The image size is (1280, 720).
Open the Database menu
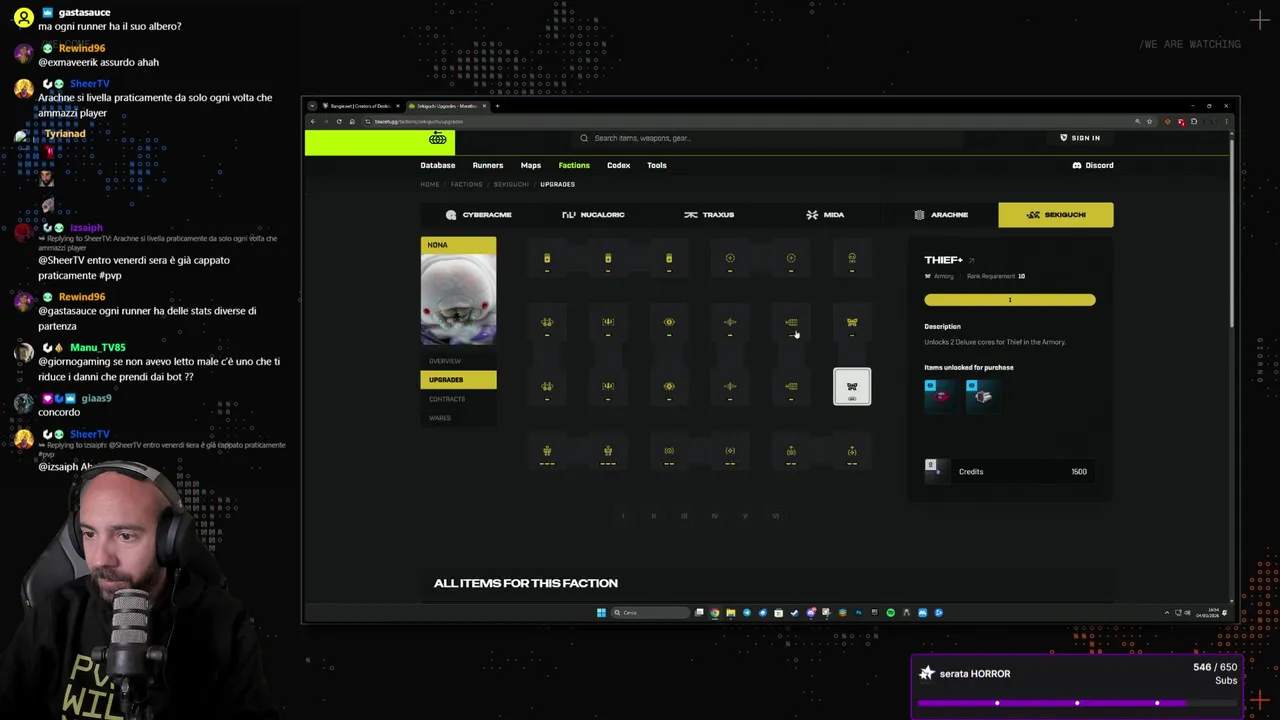(437, 165)
